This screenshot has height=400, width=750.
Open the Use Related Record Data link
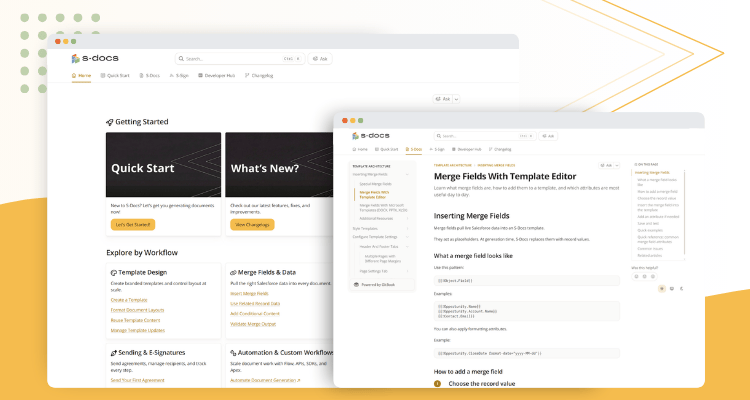[255, 304]
